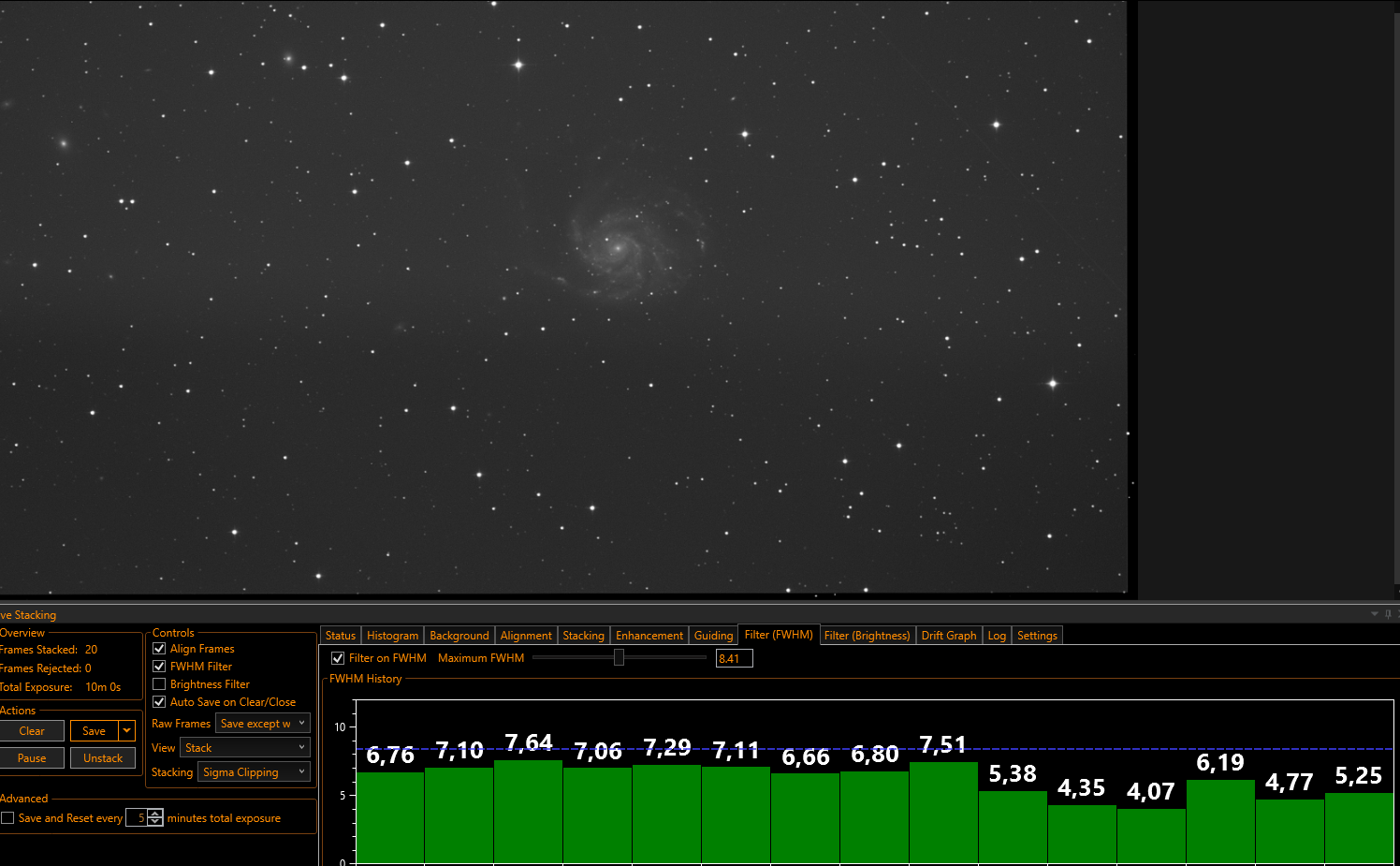This screenshot has width=1400, height=866.
Task: Open the Stacking Sigma Clipping dropdown
Action: click(254, 772)
